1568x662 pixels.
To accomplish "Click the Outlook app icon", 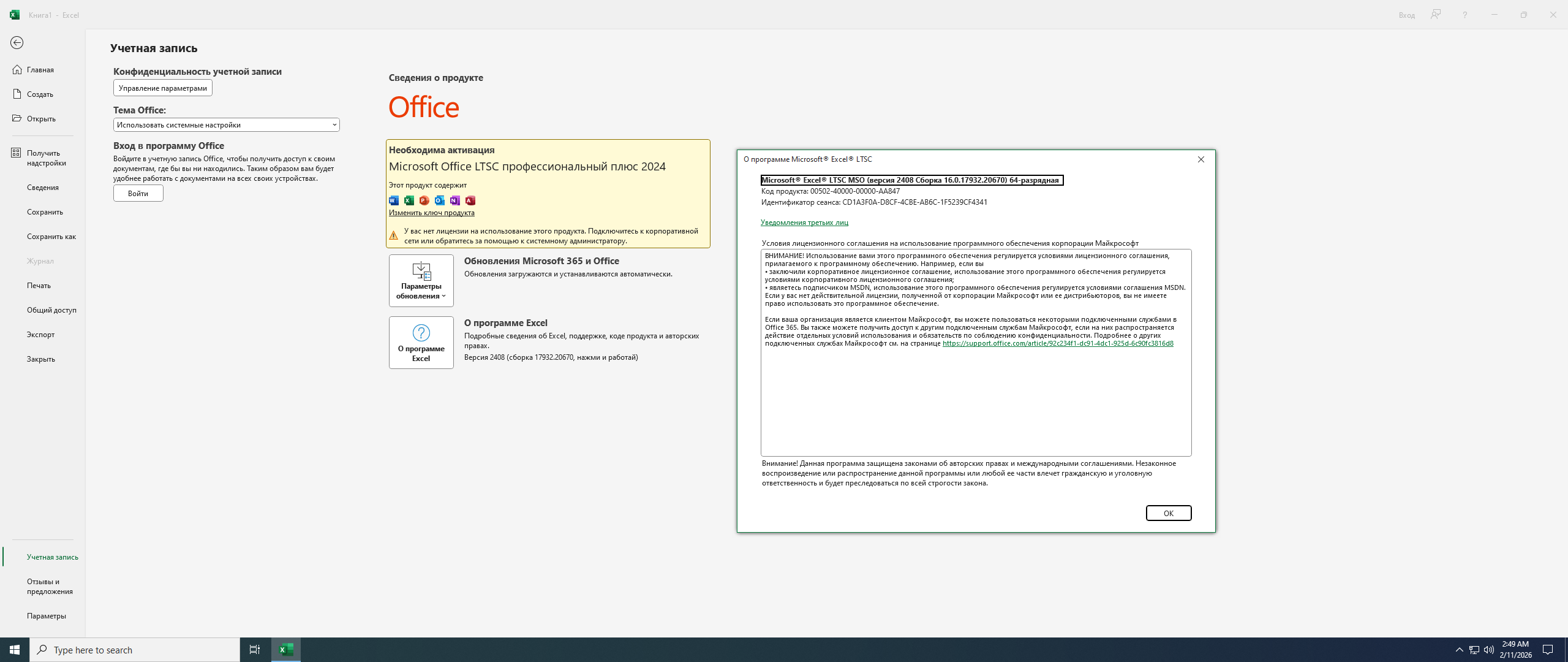I will (439, 200).
